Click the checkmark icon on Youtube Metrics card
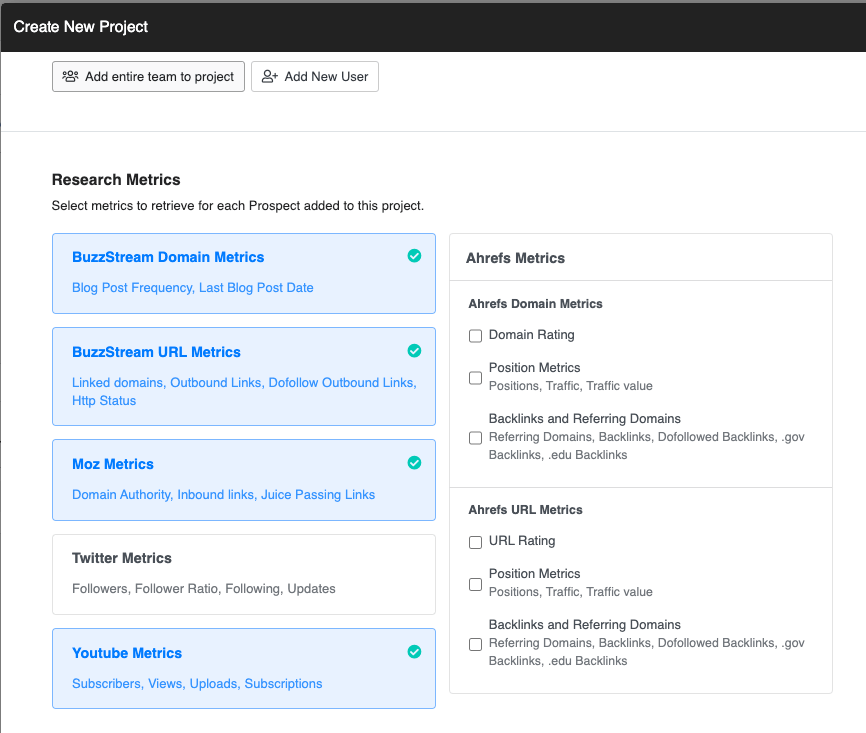The height and width of the screenshot is (733, 866). [414, 651]
